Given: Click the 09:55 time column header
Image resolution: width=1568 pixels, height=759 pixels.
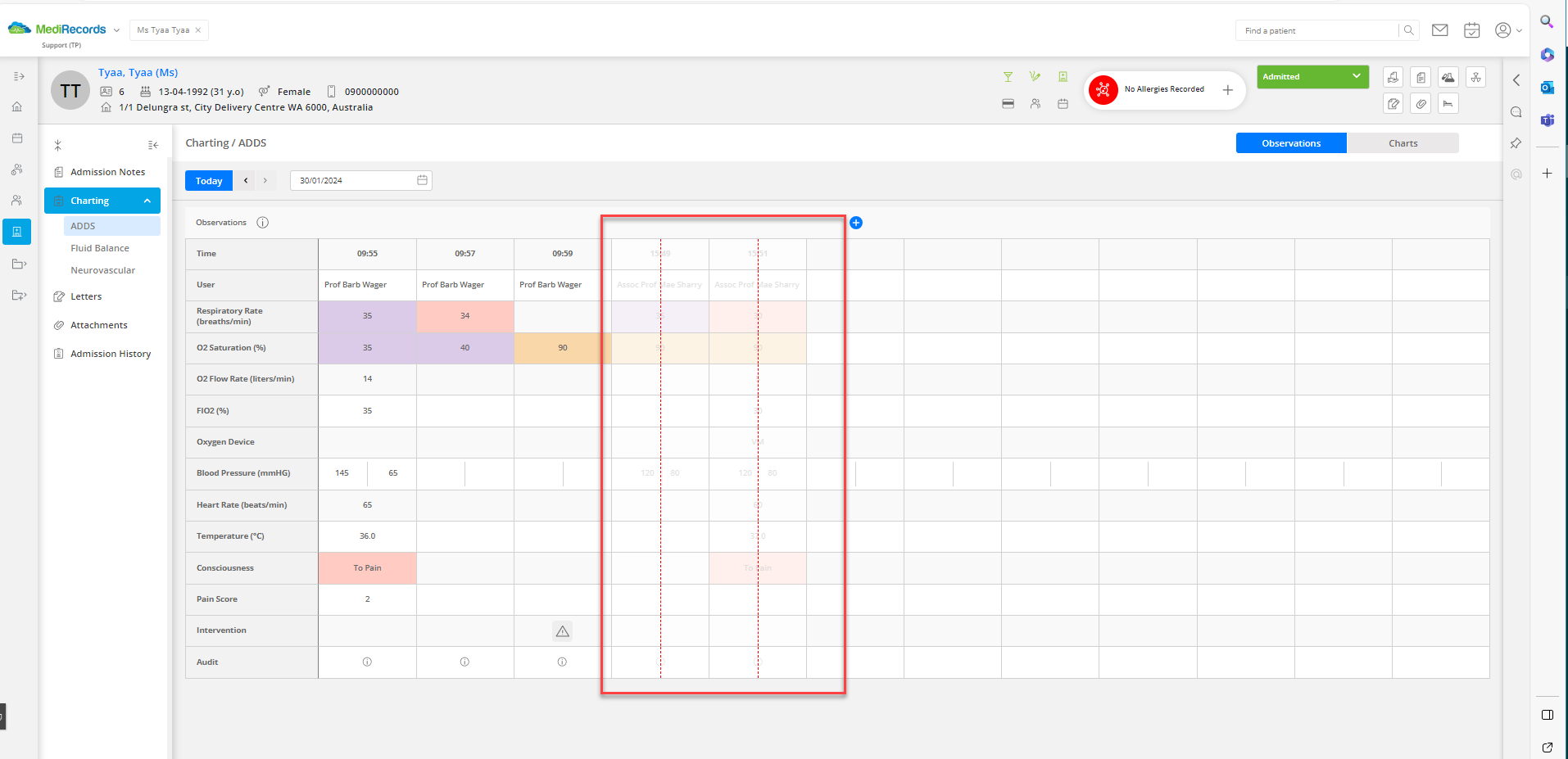Looking at the screenshot, I should [367, 254].
